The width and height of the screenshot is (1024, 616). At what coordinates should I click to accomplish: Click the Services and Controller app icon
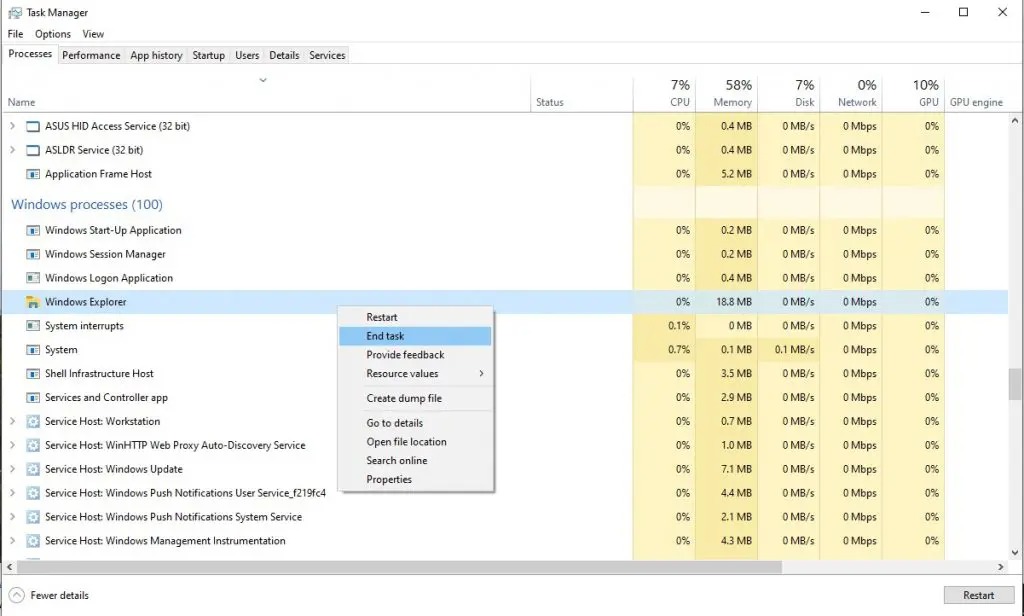tap(33, 398)
